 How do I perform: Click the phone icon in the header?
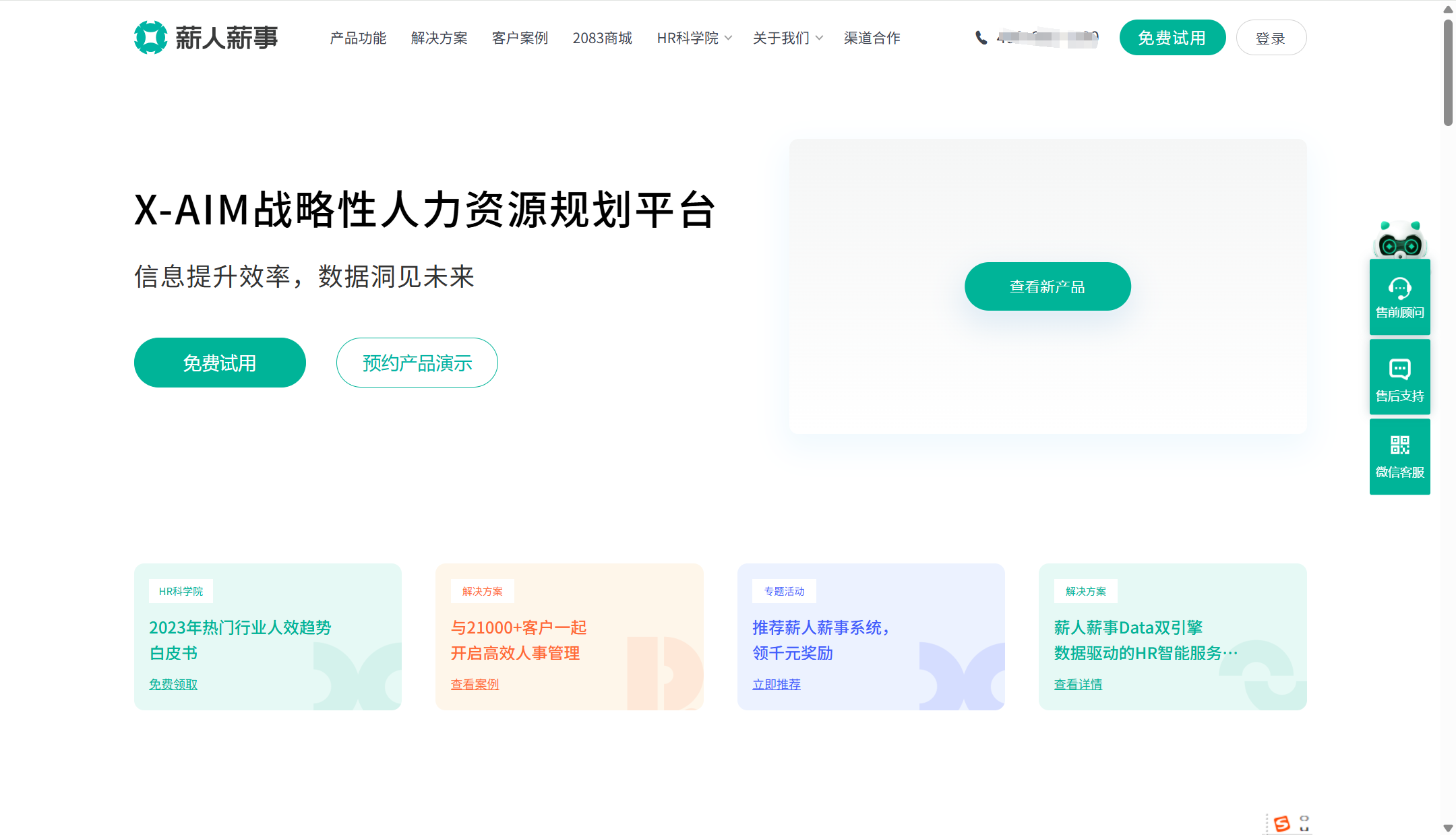point(981,38)
